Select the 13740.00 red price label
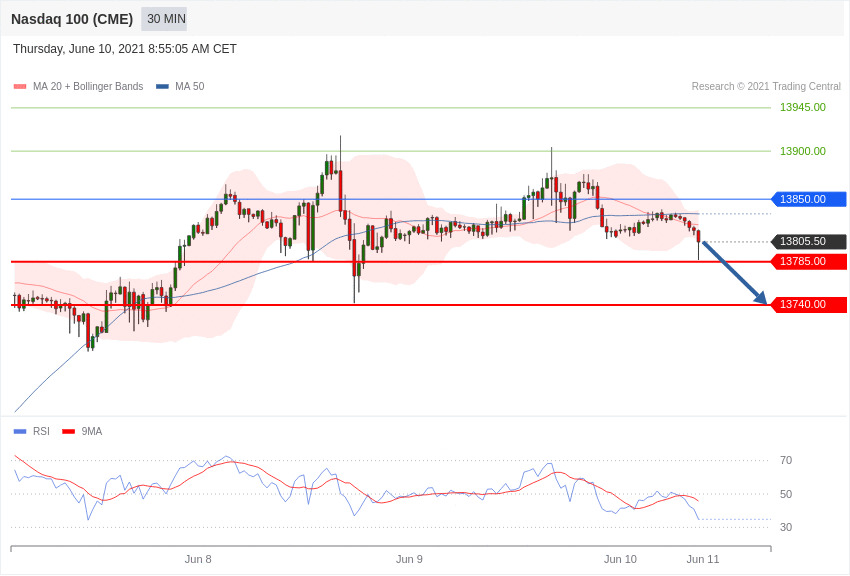 pos(808,304)
